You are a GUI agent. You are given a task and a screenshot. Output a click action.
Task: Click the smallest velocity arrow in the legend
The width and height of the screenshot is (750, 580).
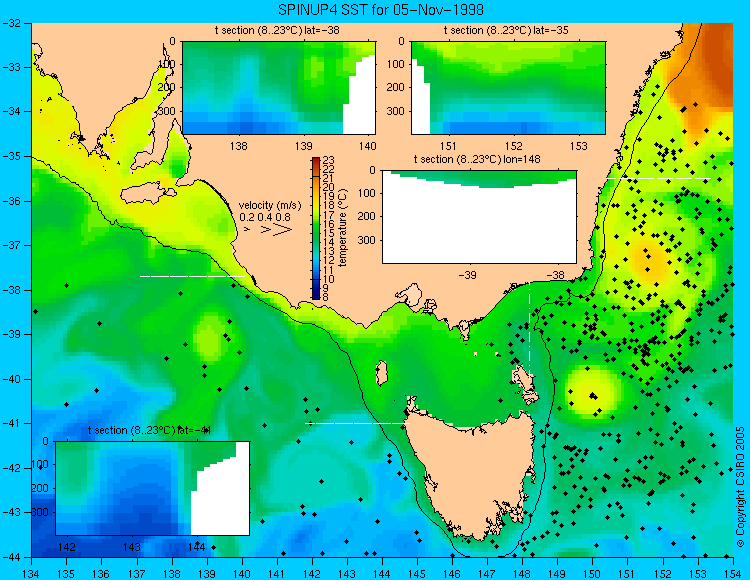click(x=247, y=230)
